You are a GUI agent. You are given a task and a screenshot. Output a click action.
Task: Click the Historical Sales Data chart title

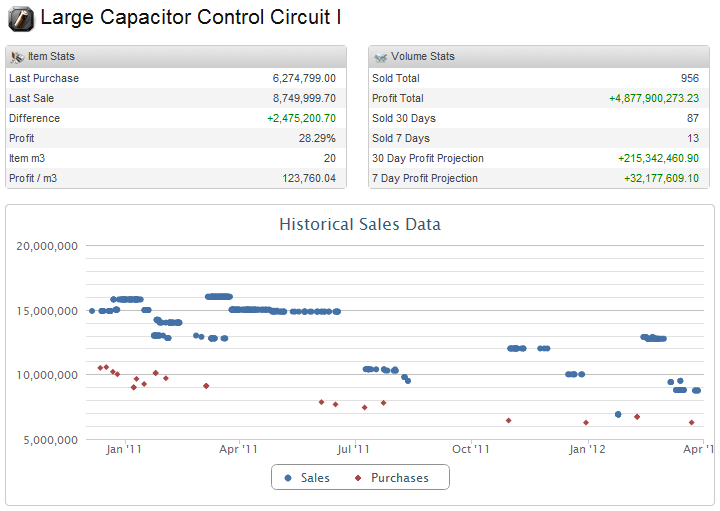(359, 224)
